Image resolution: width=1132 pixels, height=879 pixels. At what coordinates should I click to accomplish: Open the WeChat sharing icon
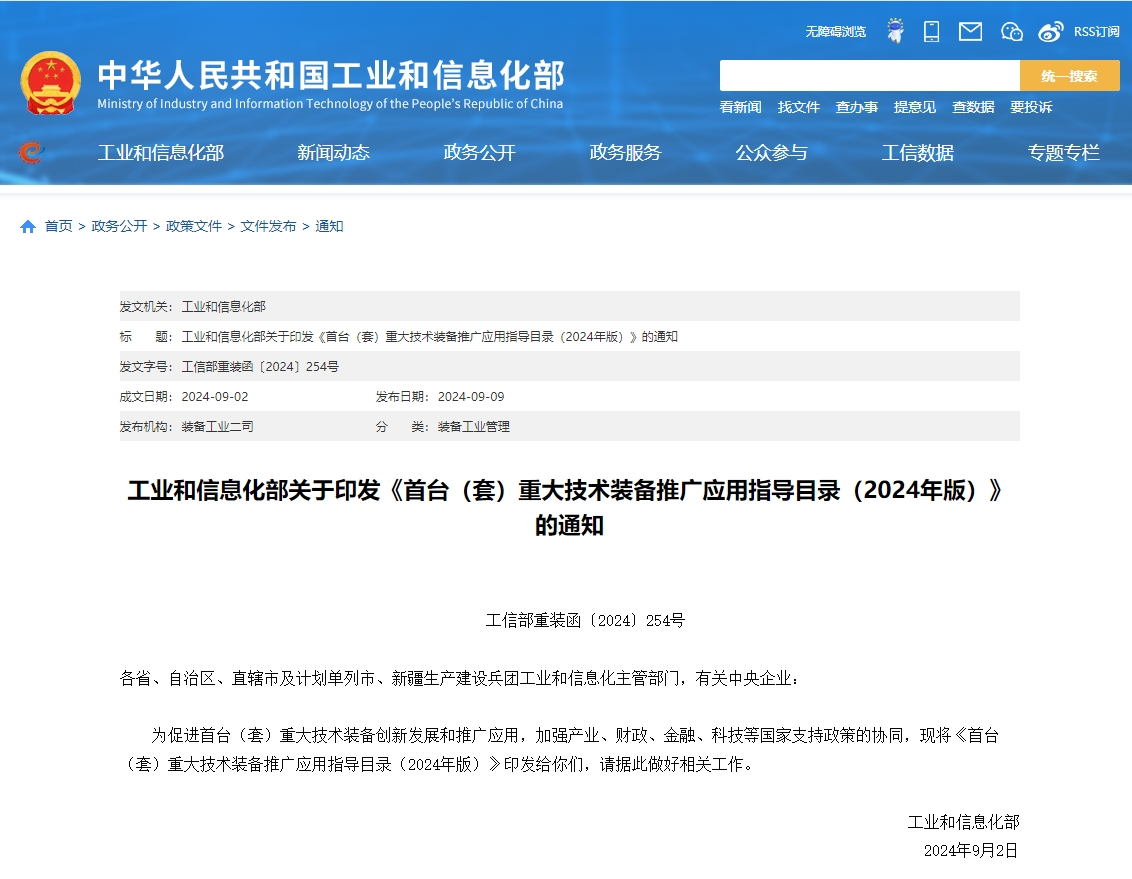[x=1011, y=31]
